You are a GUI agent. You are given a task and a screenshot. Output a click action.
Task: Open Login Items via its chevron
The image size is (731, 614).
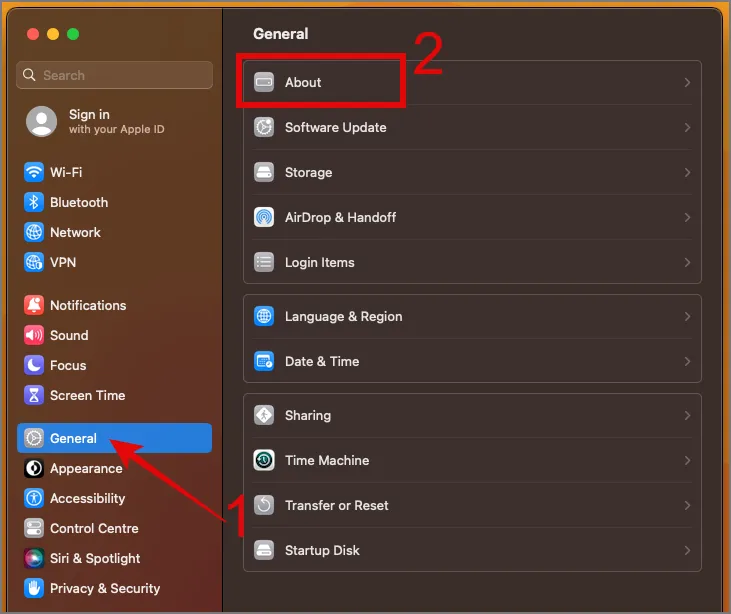(x=687, y=262)
